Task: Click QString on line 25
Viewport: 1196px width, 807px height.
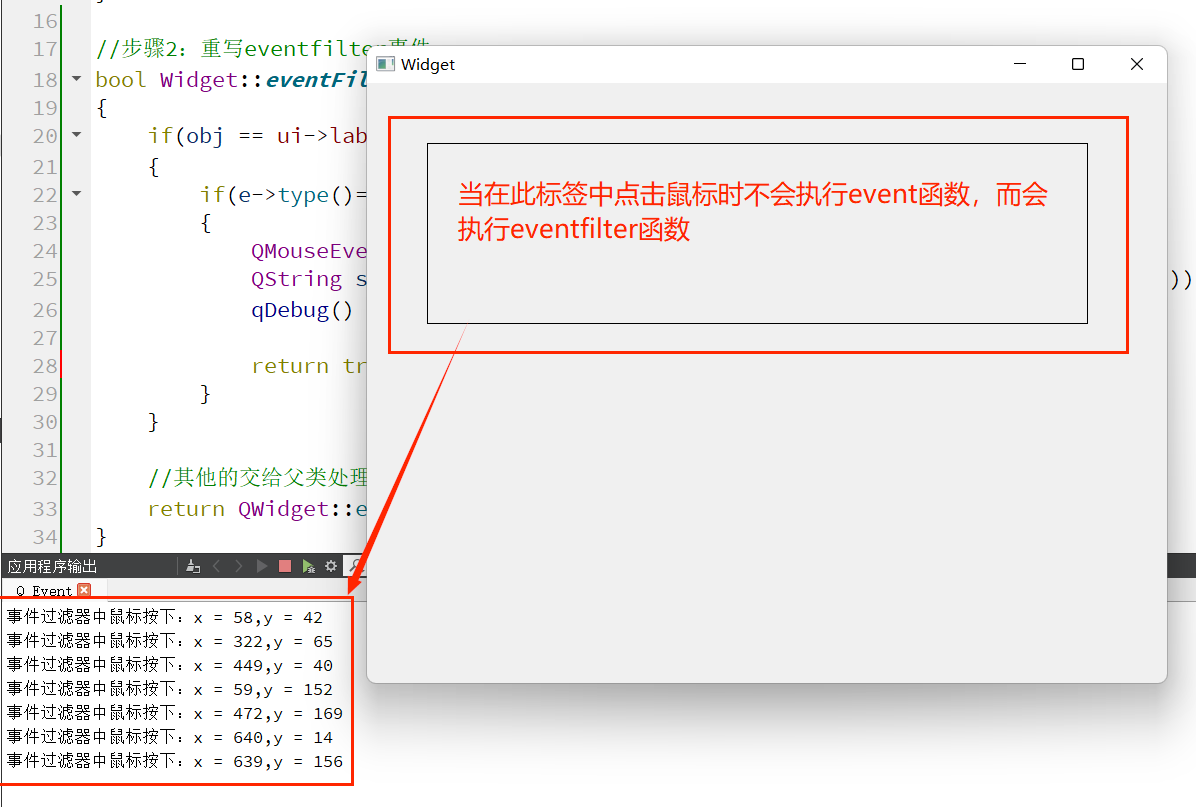Action: pyautogui.click(x=297, y=279)
